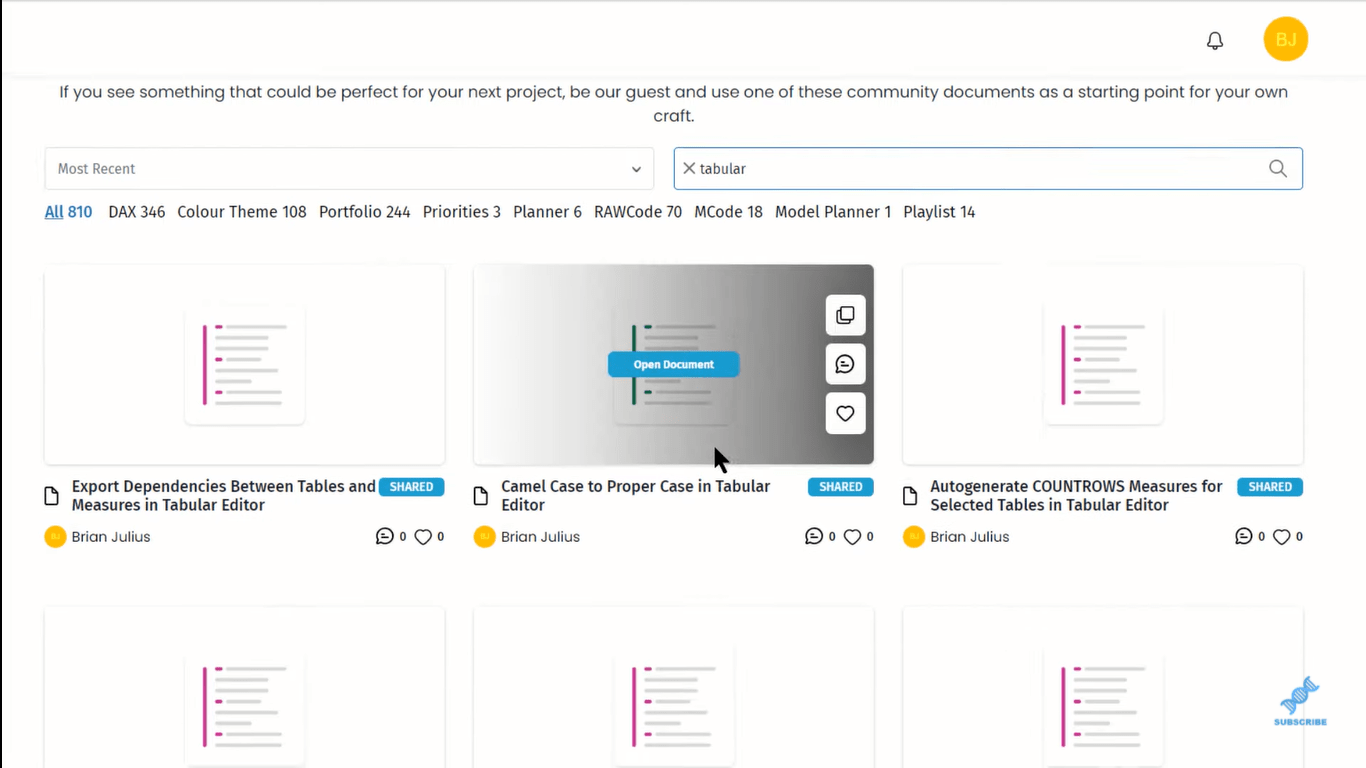Click comment icon under Autogenerate COUNTROWS card
The height and width of the screenshot is (768, 1366).
pyautogui.click(x=1243, y=537)
